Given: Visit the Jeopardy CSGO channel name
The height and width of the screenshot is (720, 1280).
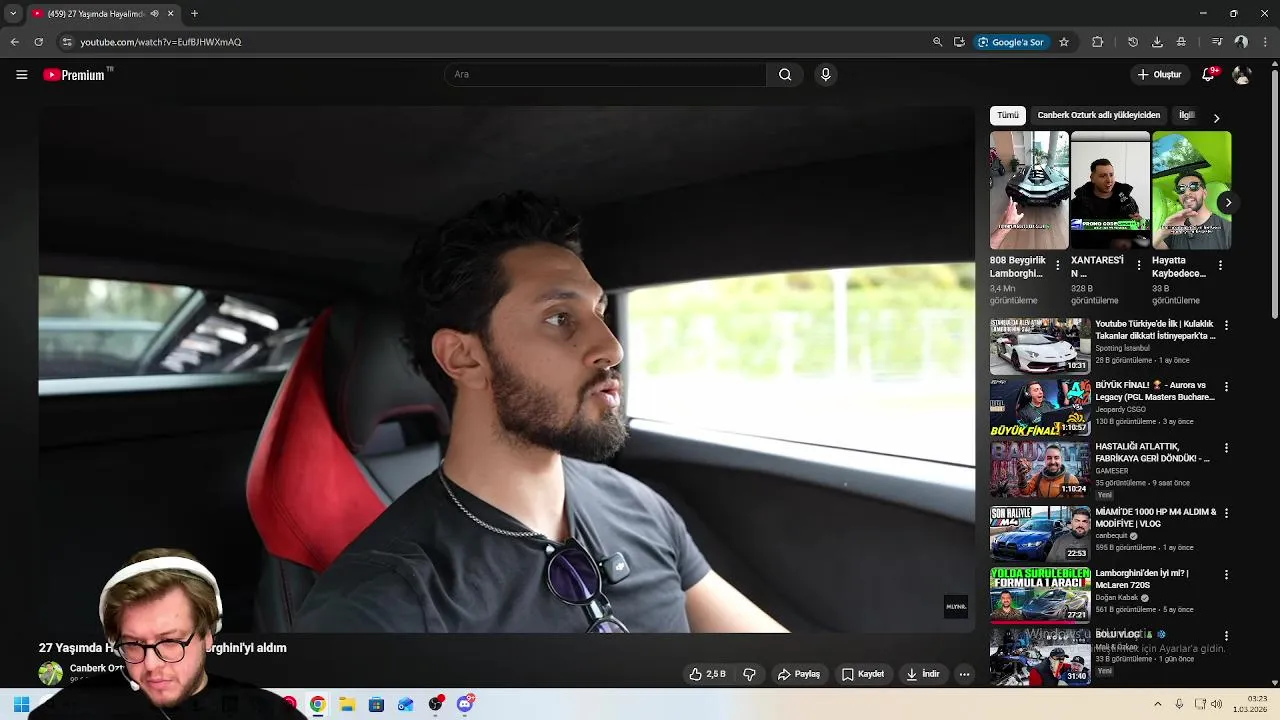Looking at the screenshot, I should coord(1122,409).
